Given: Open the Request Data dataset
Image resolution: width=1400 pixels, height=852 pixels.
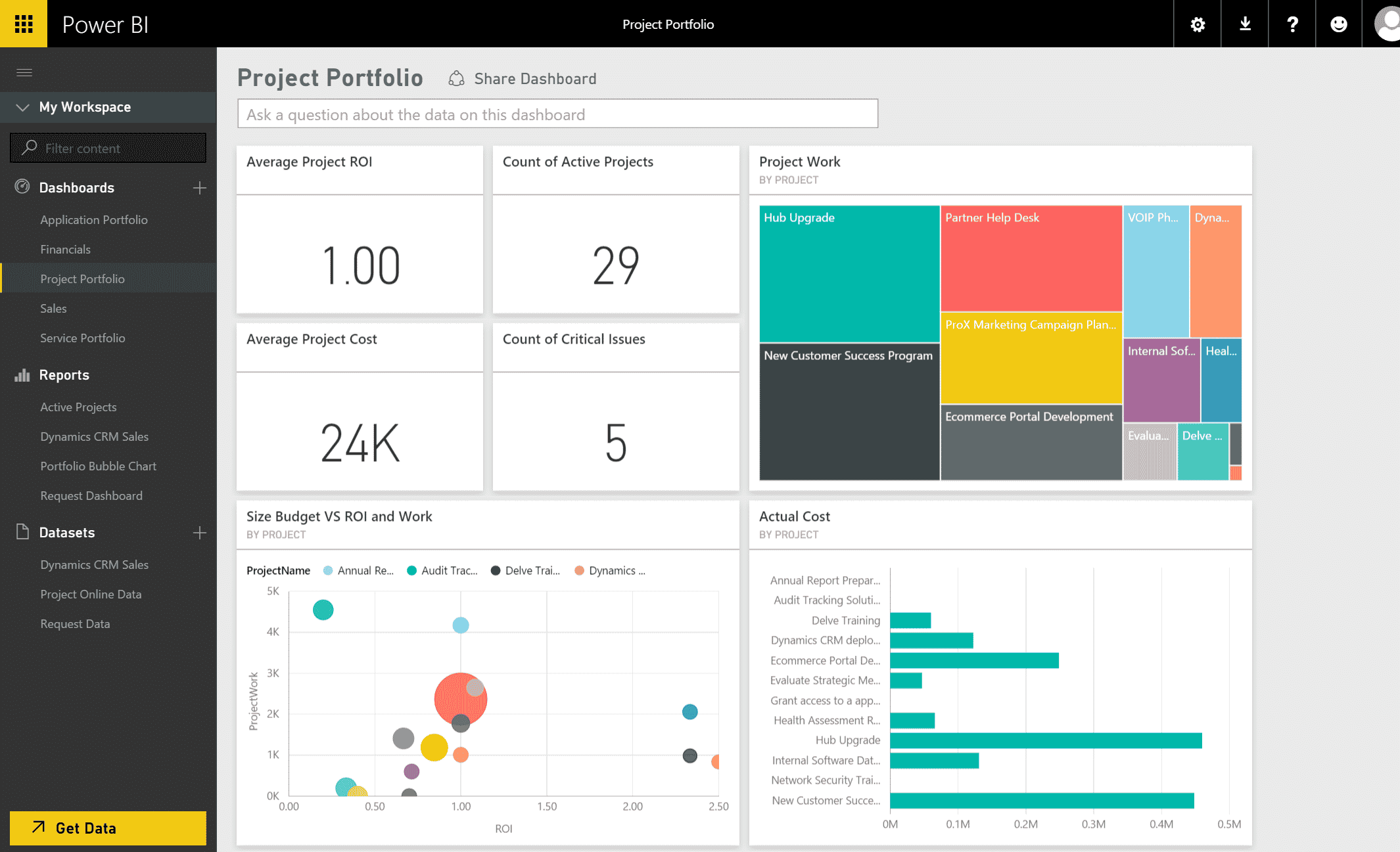Looking at the screenshot, I should coord(75,623).
